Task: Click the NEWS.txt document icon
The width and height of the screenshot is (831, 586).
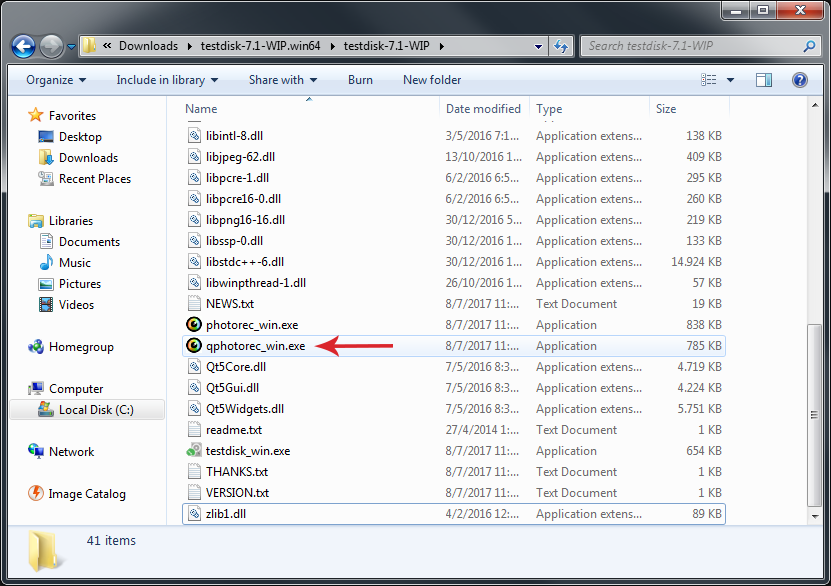Action: [x=195, y=304]
